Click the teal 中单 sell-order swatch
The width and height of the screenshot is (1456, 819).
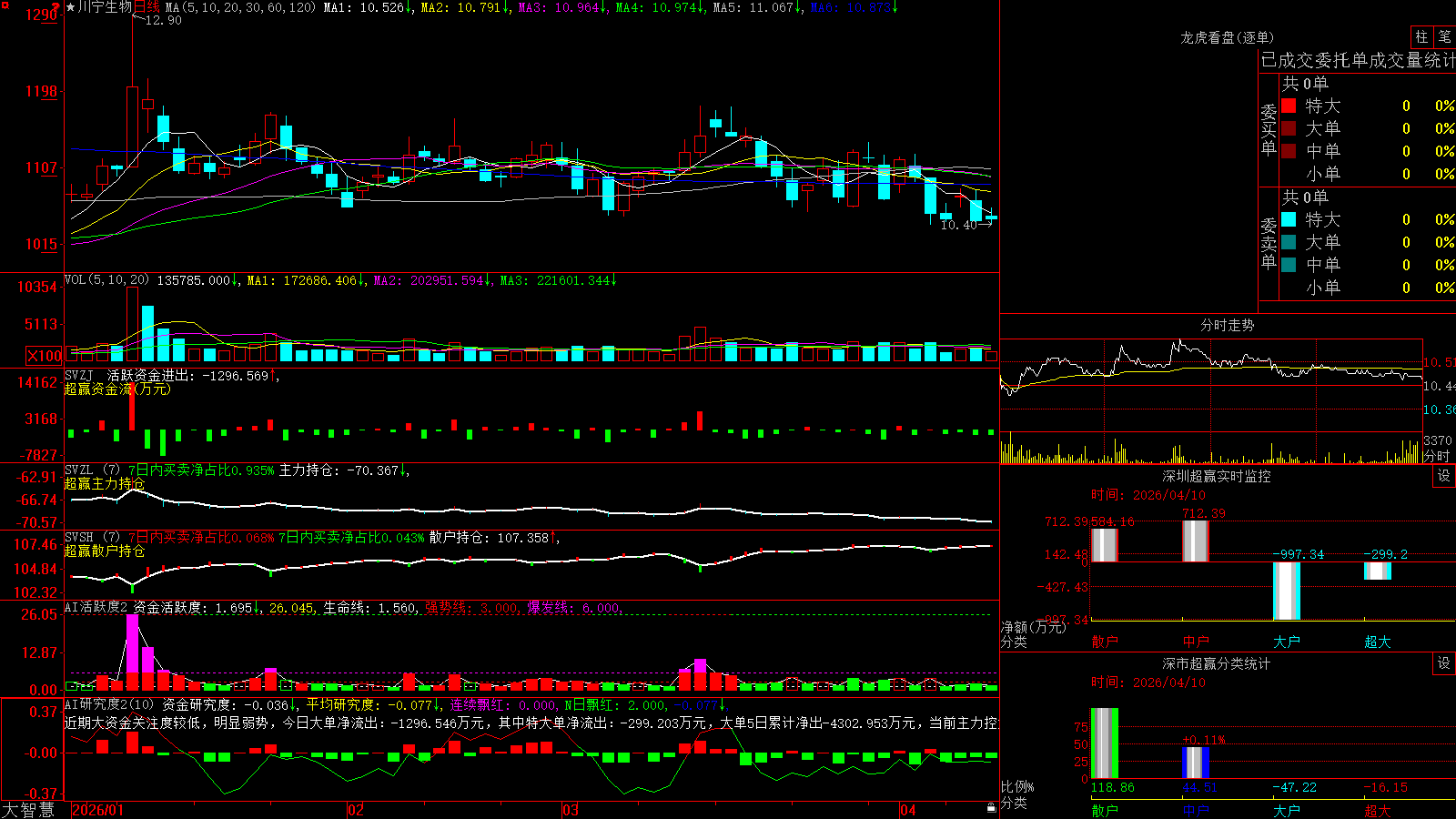pyautogui.click(x=1289, y=265)
